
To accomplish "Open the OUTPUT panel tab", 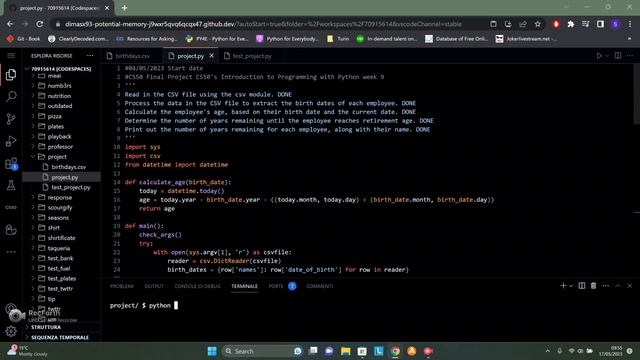I will [154, 286].
